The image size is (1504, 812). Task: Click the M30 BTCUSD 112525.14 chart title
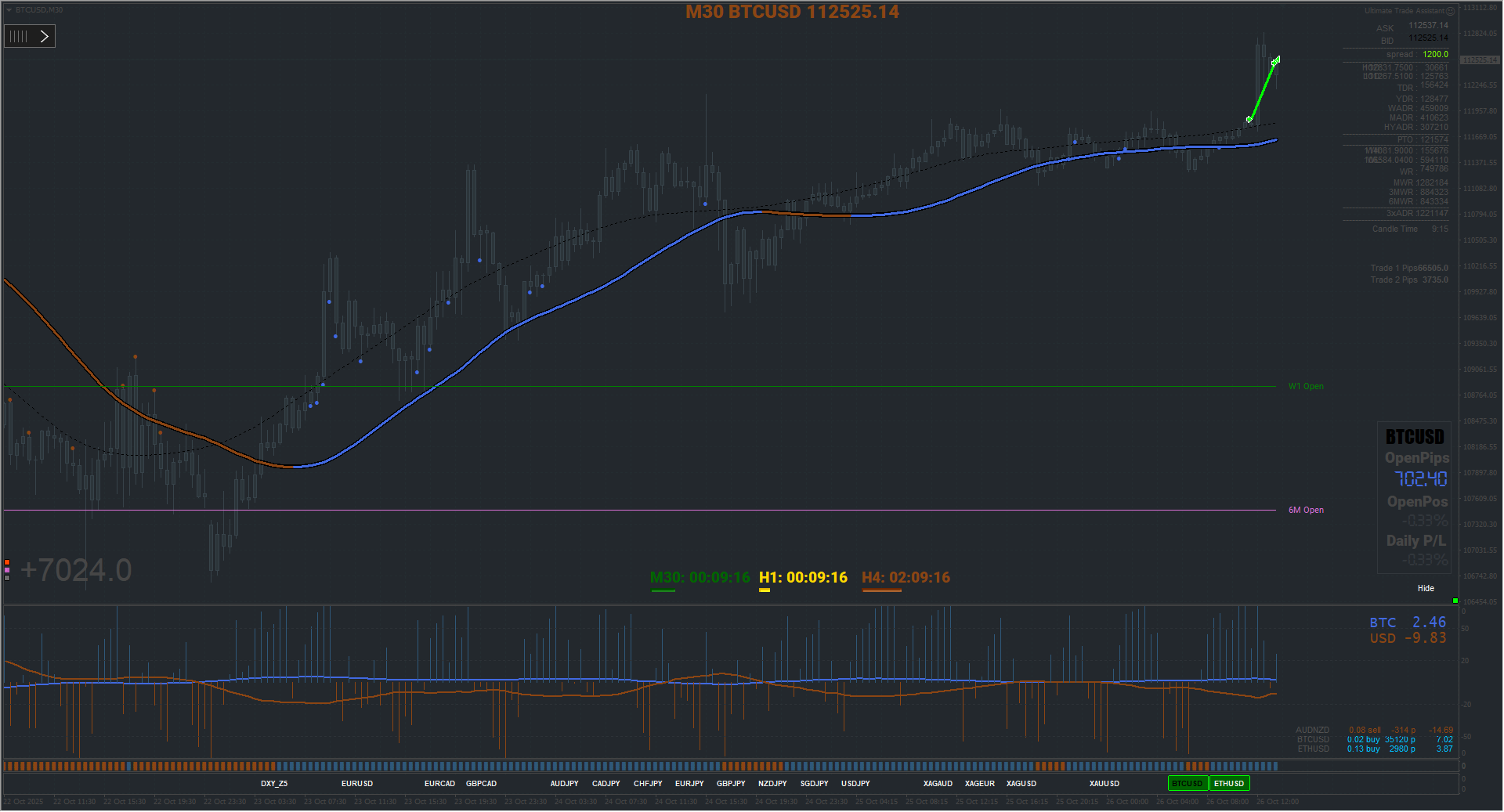(x=792, y=12)
